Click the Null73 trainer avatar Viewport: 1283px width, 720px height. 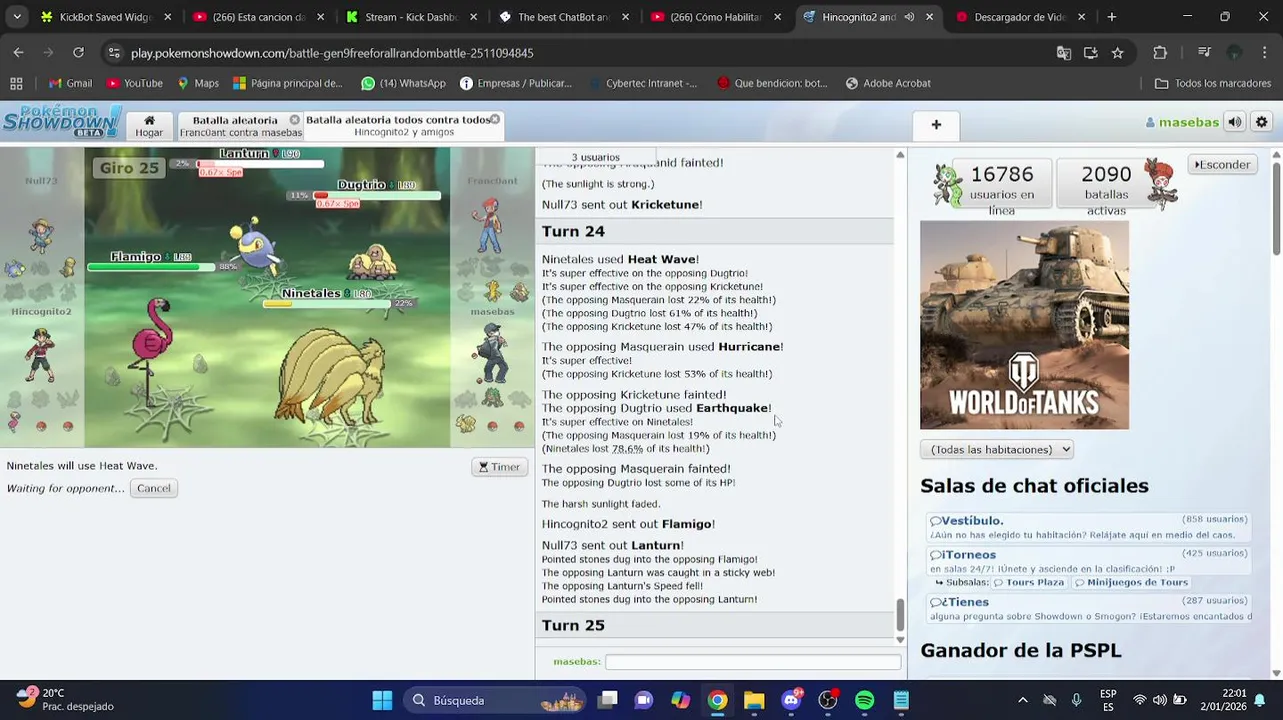tap(41, 234)
